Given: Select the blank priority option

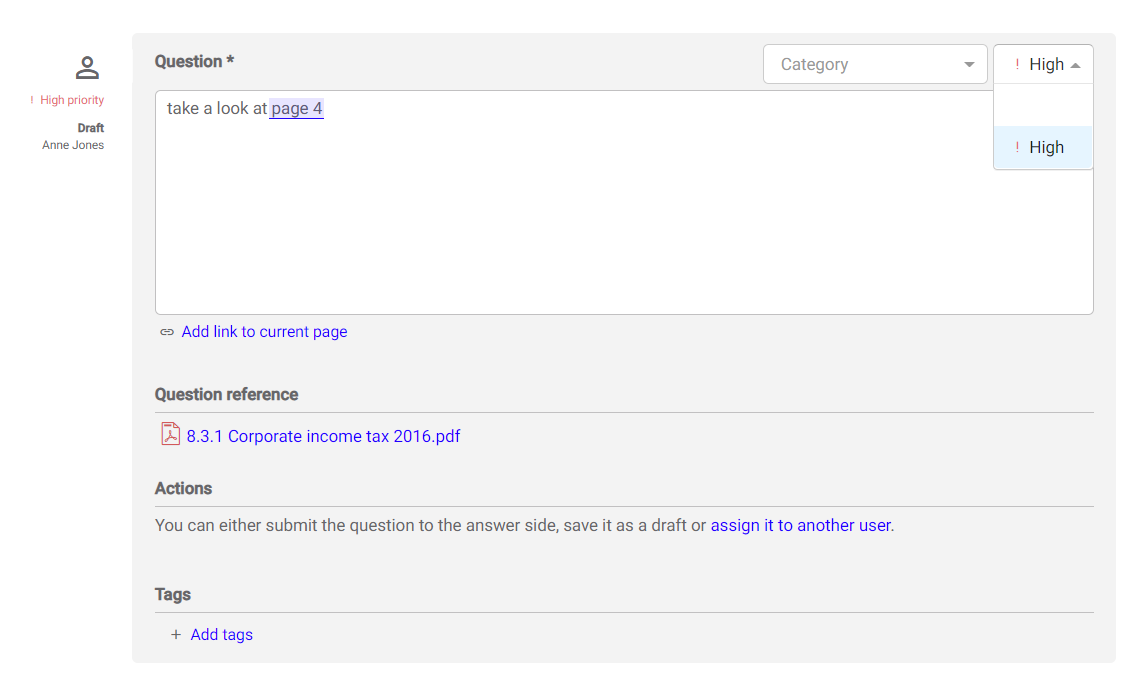Looking at the screenshot, I should [x=1043, y=105].
